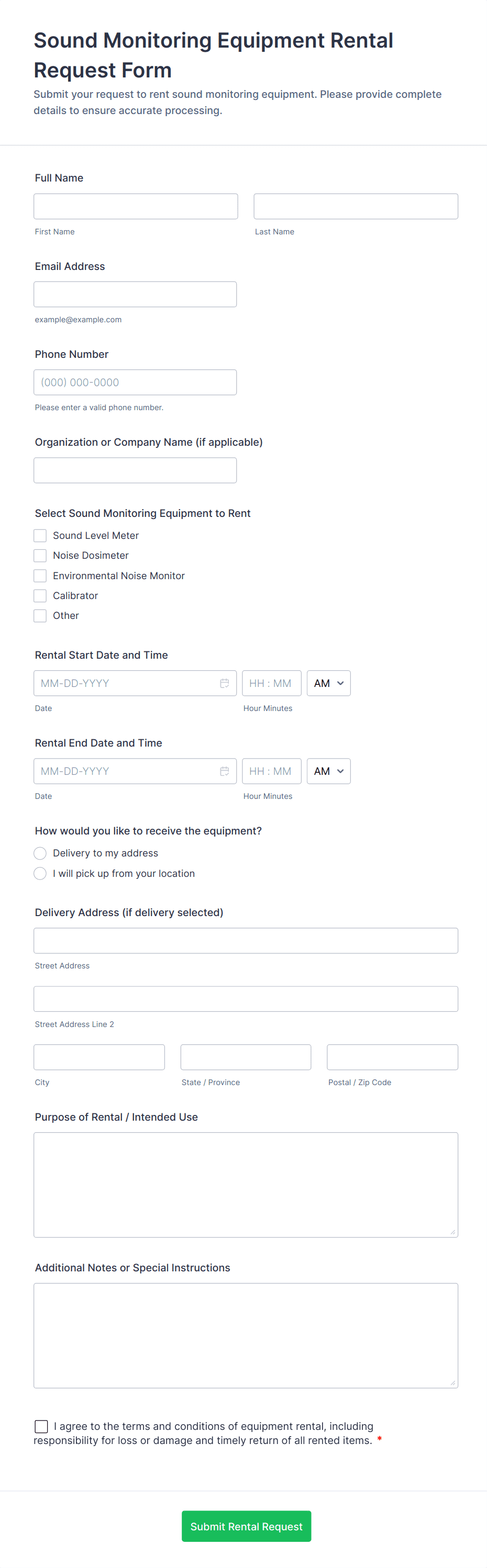This screenshot has height=1568, width=487.
Task: Accept the rental terms and conditions checkbox
Action: point(41,1426)
